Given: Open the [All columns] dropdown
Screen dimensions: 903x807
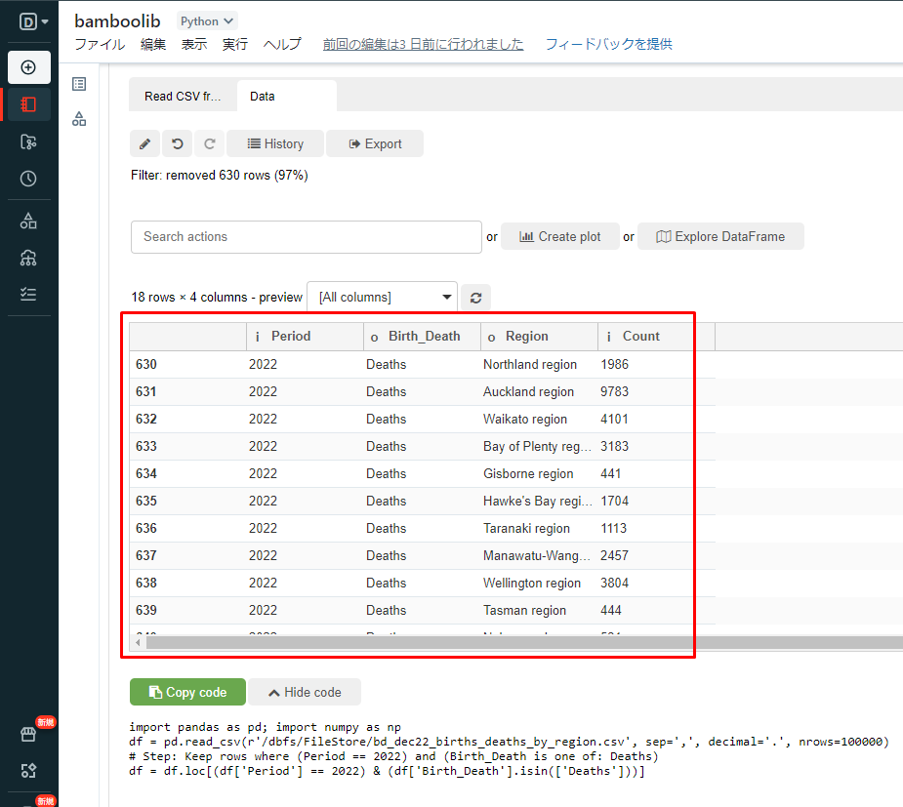Looking at the screenshot, I should coord(382,297).
